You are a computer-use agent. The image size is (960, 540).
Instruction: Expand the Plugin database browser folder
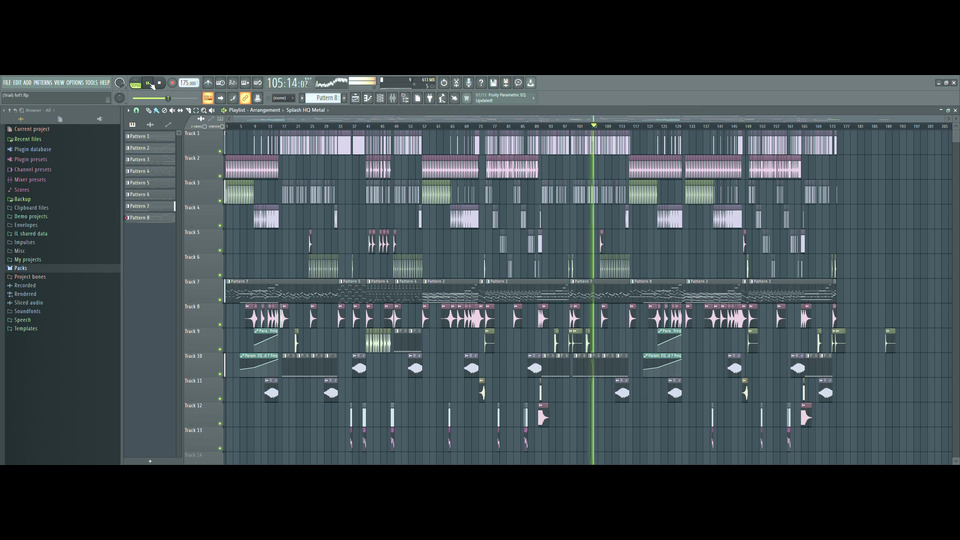[x=32, y=149]
